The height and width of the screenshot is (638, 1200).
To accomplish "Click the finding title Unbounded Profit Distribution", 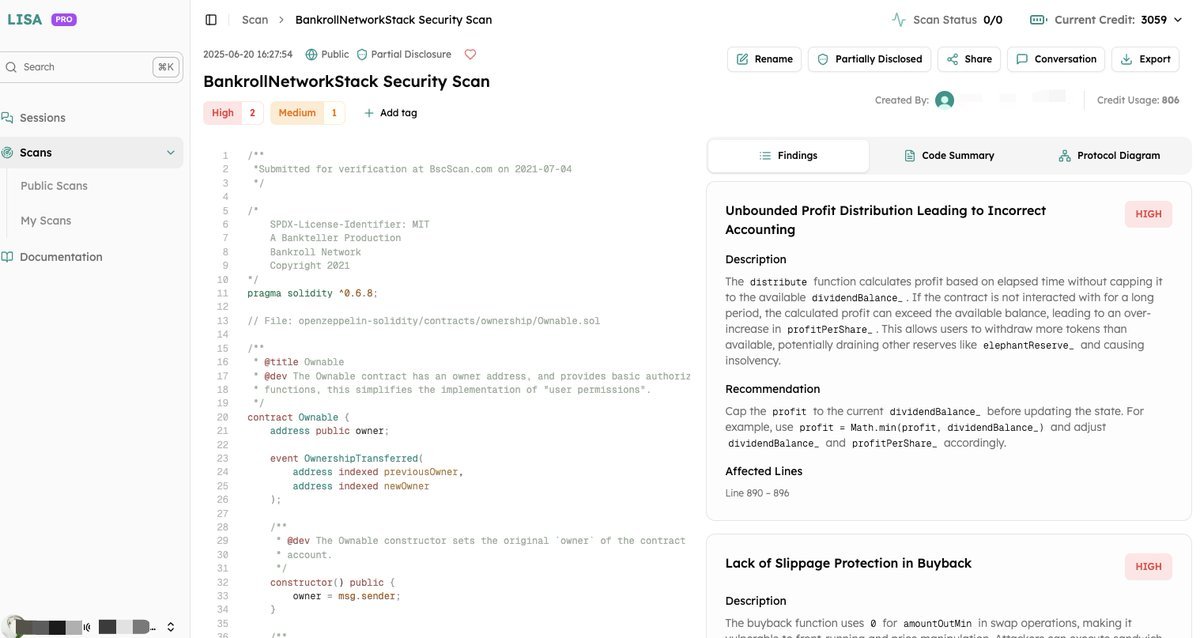I will (885, 220).
